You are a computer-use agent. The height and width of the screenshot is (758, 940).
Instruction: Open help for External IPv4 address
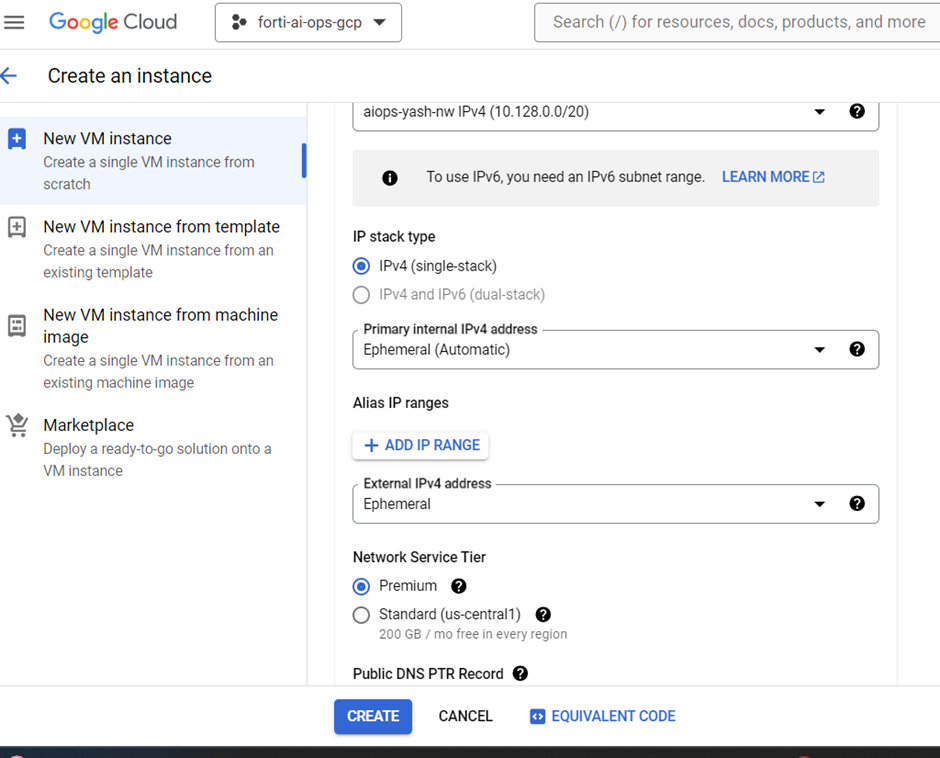857,503
